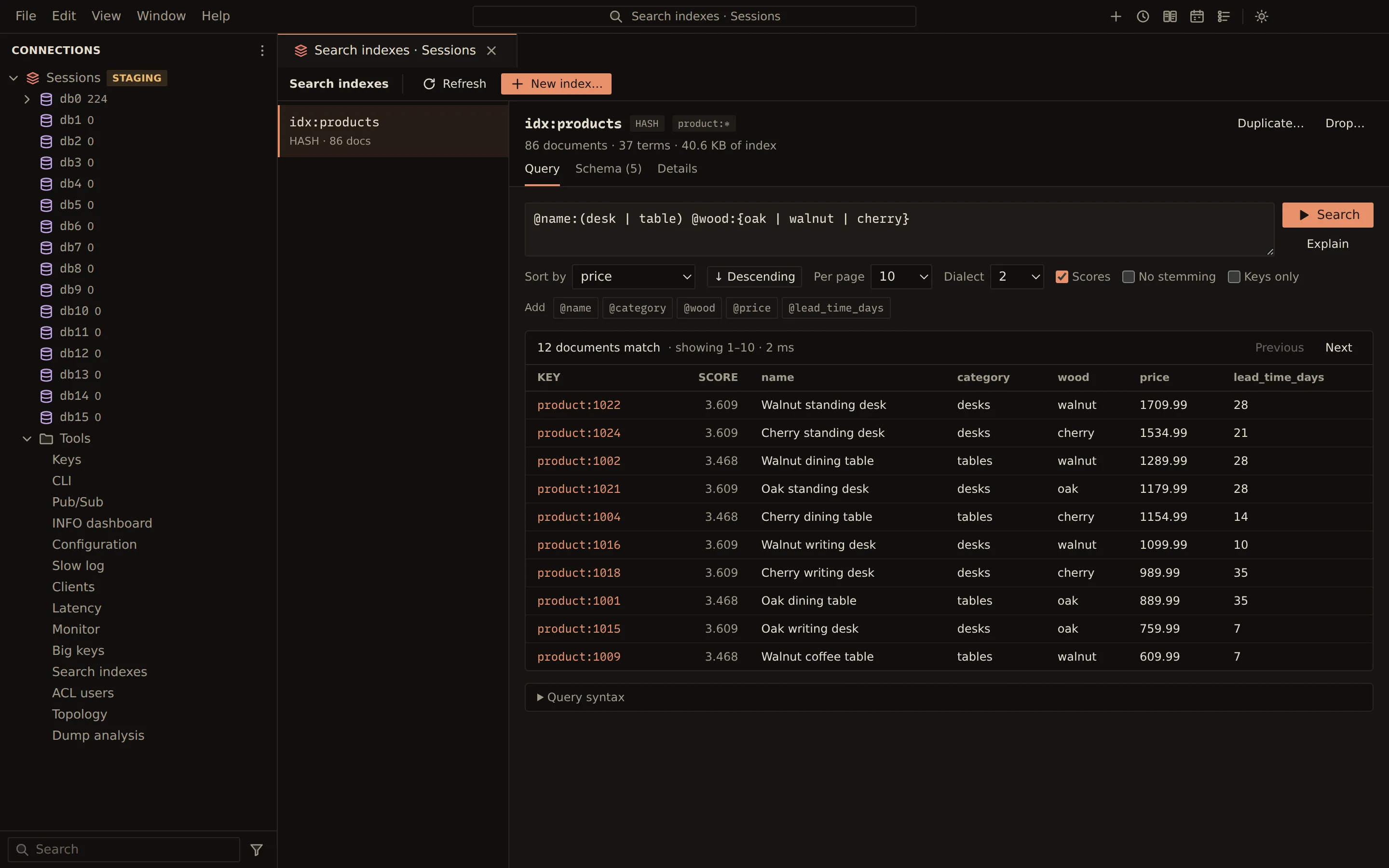Open the Dump analysis tool
1389x868 pixels.
coord(98,736)
